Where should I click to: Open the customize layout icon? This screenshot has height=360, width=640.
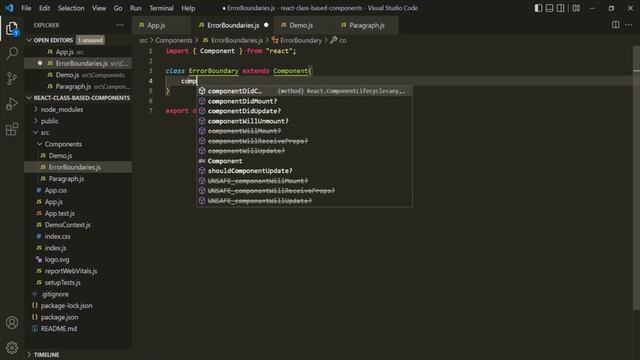pyautogui.click(x=576, y=8)
